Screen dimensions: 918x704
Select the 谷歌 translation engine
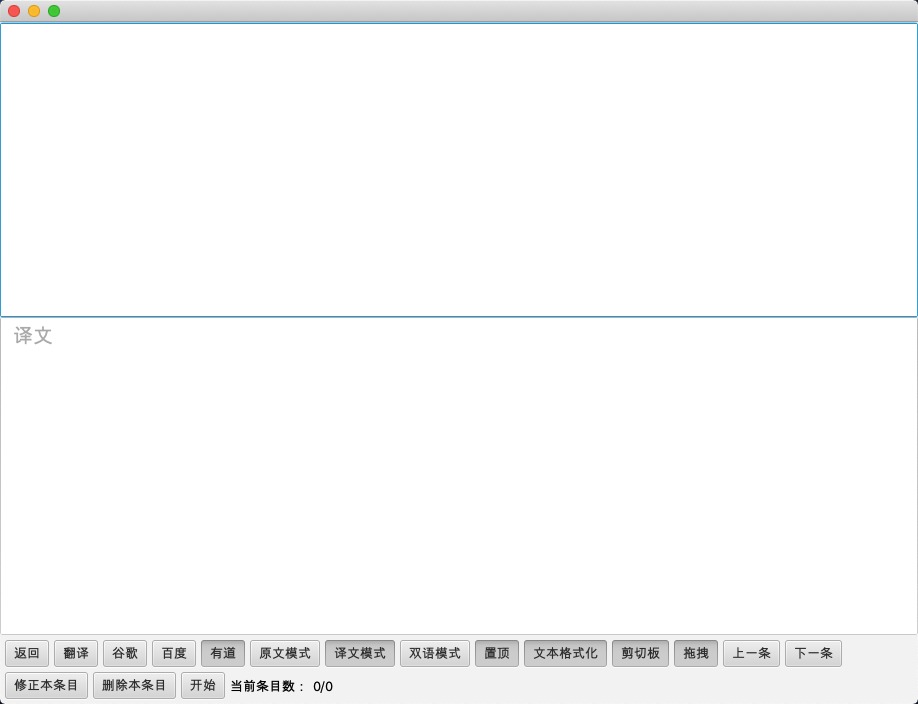point(125,653)
